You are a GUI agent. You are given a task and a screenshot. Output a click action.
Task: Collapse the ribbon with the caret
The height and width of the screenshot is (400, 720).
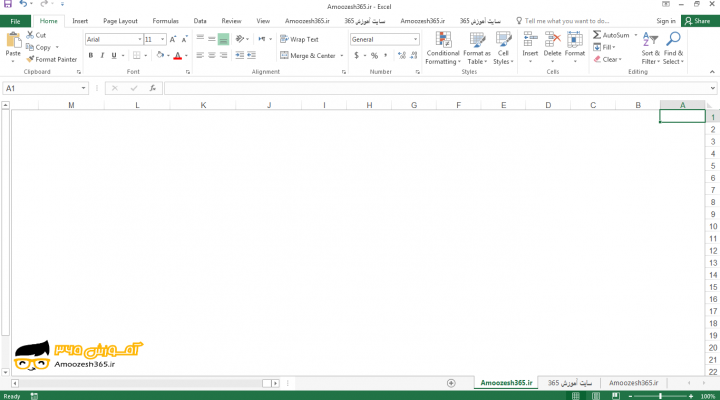712,72
